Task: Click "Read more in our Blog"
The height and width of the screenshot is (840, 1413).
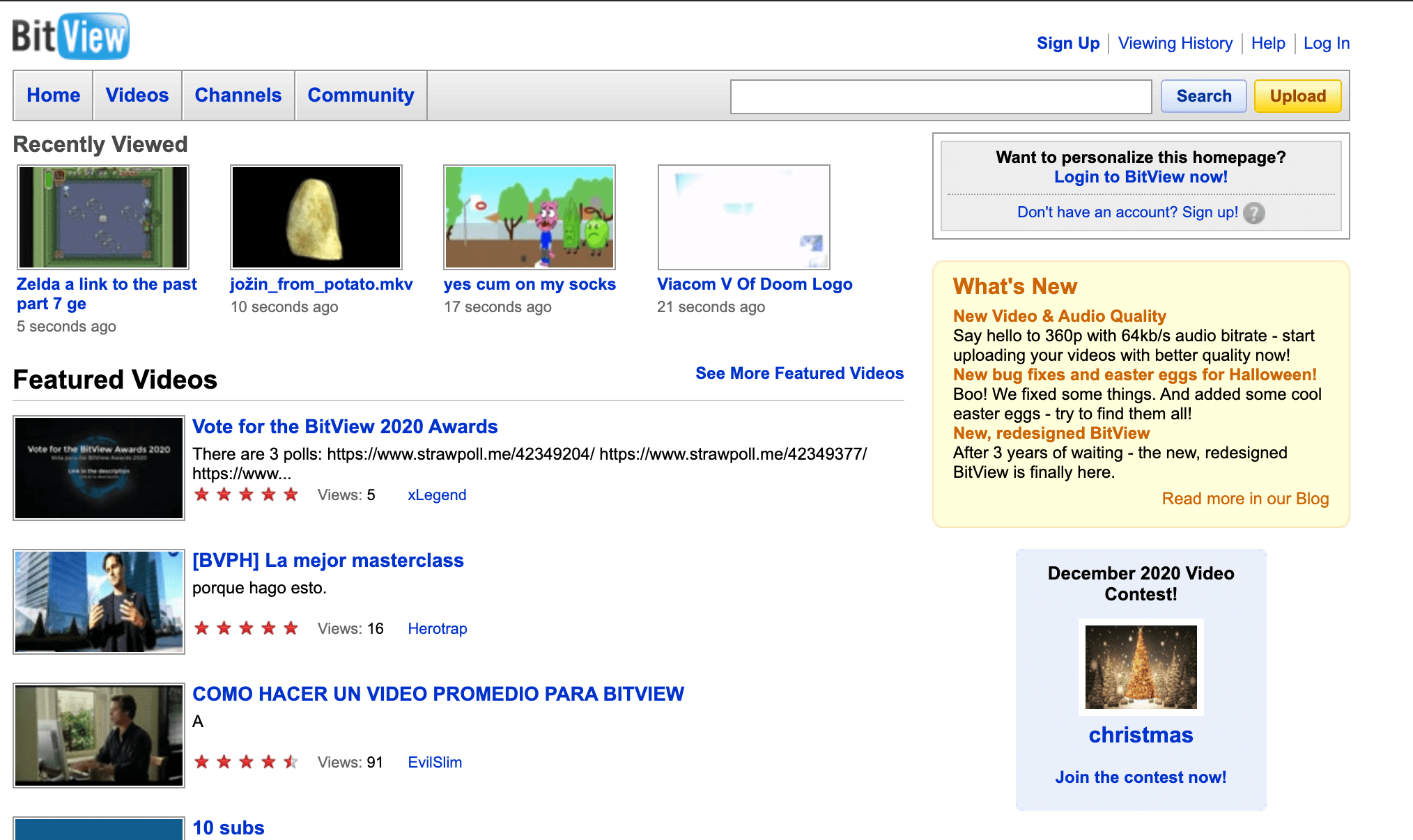Action: coord(1245,499)
